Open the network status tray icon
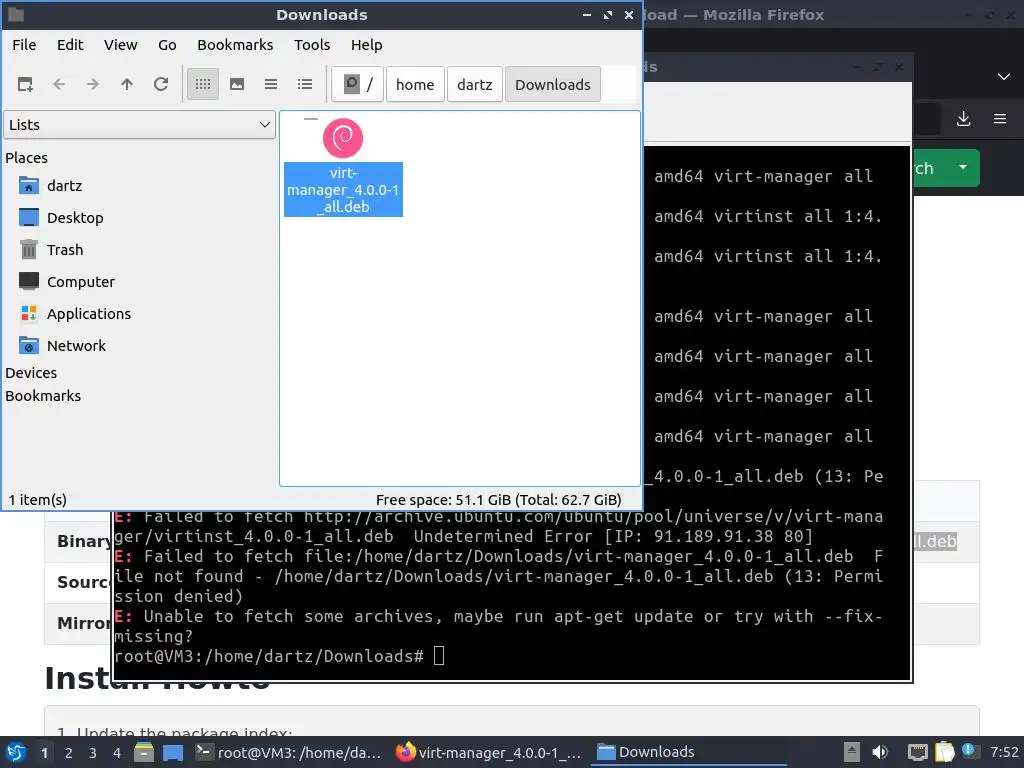This screenshot has height=768, width=1024. coord(918,752)
